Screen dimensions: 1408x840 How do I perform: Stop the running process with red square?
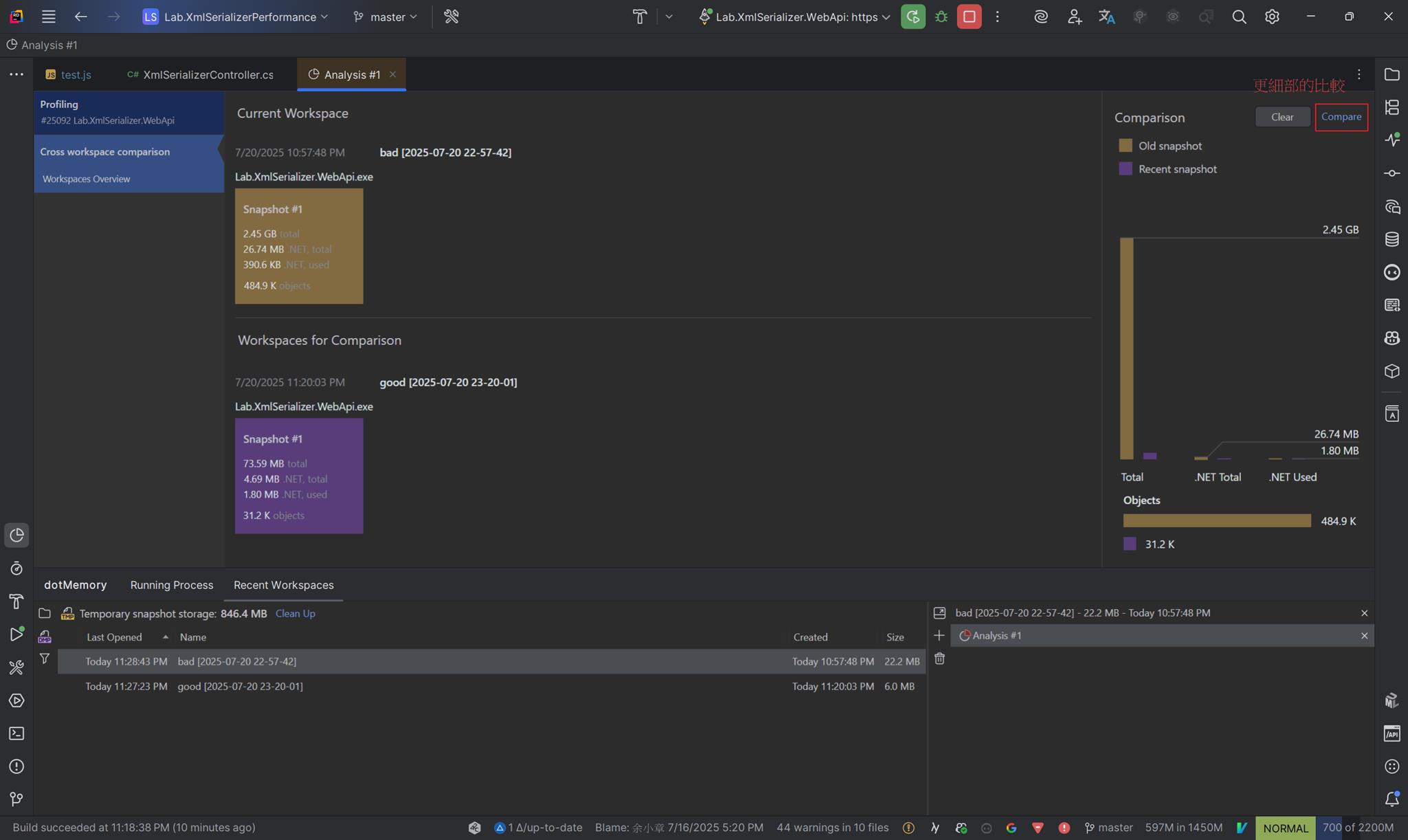tap(969, 16)
